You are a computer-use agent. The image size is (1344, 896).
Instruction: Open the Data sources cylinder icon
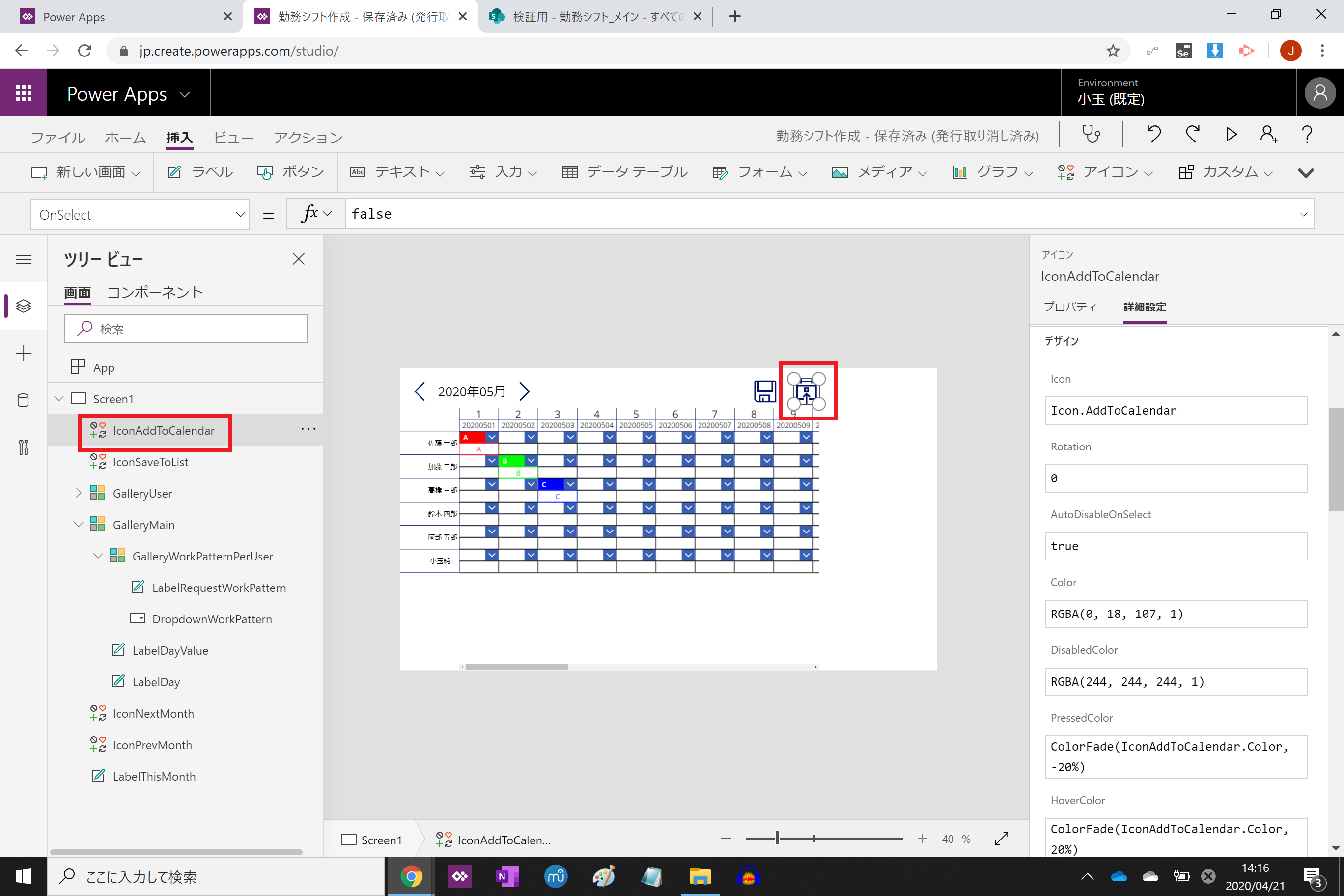pos(24,400)
